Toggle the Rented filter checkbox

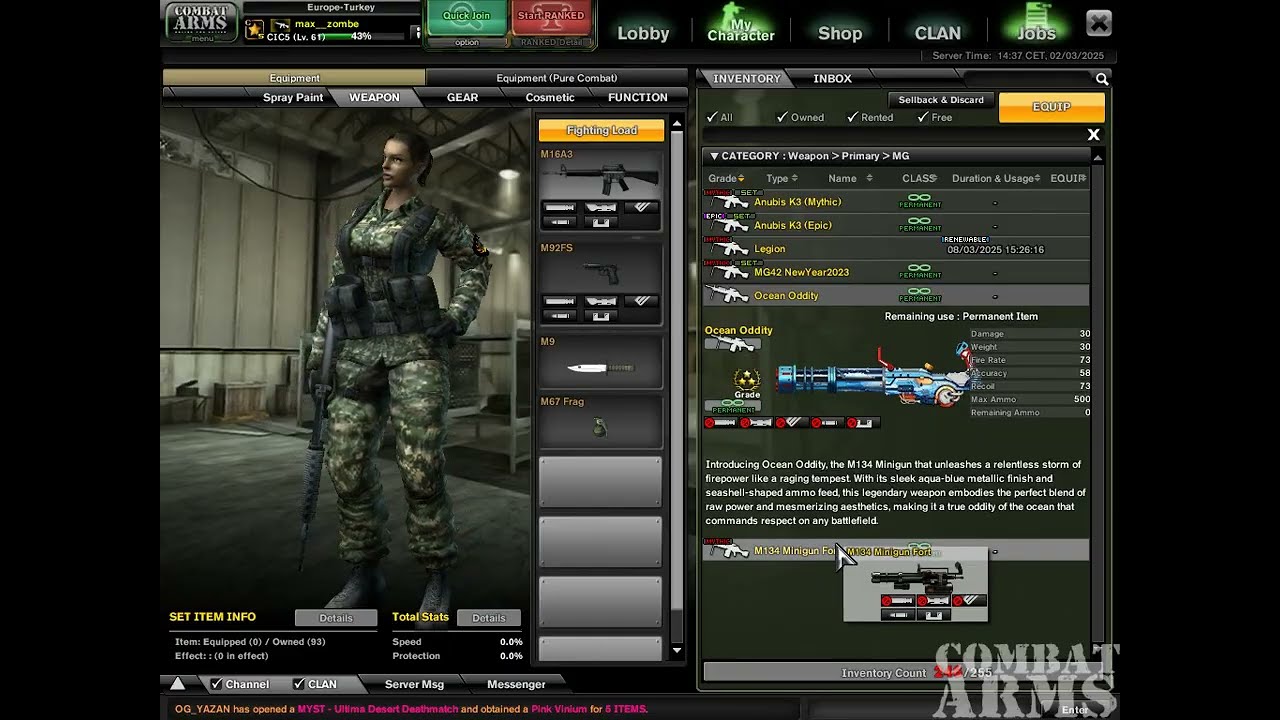click(x=852, y=117)
